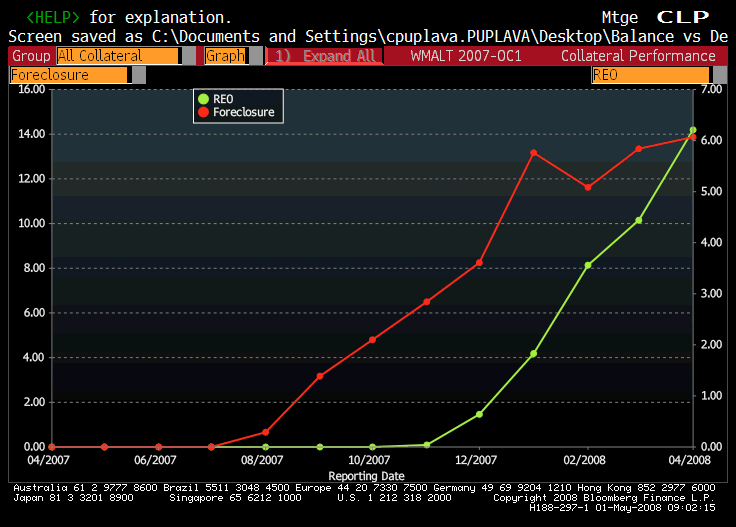
Task: Click red Foreclosure data point at 10/2007
Action: [x=372, y=340]
